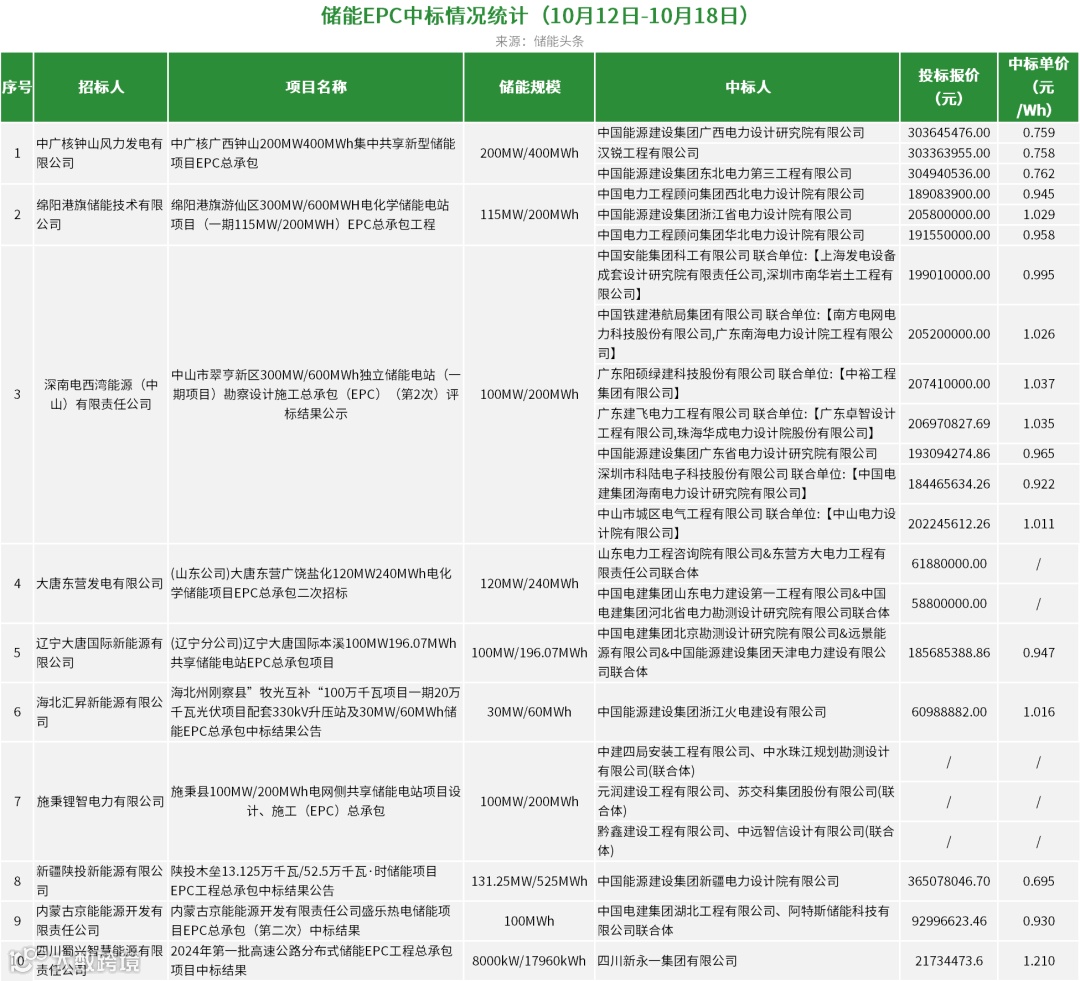Viewport: 1080px width, 981px height.
Task: Click winner cell 汉锐工程有限公司
Action: 648,153
